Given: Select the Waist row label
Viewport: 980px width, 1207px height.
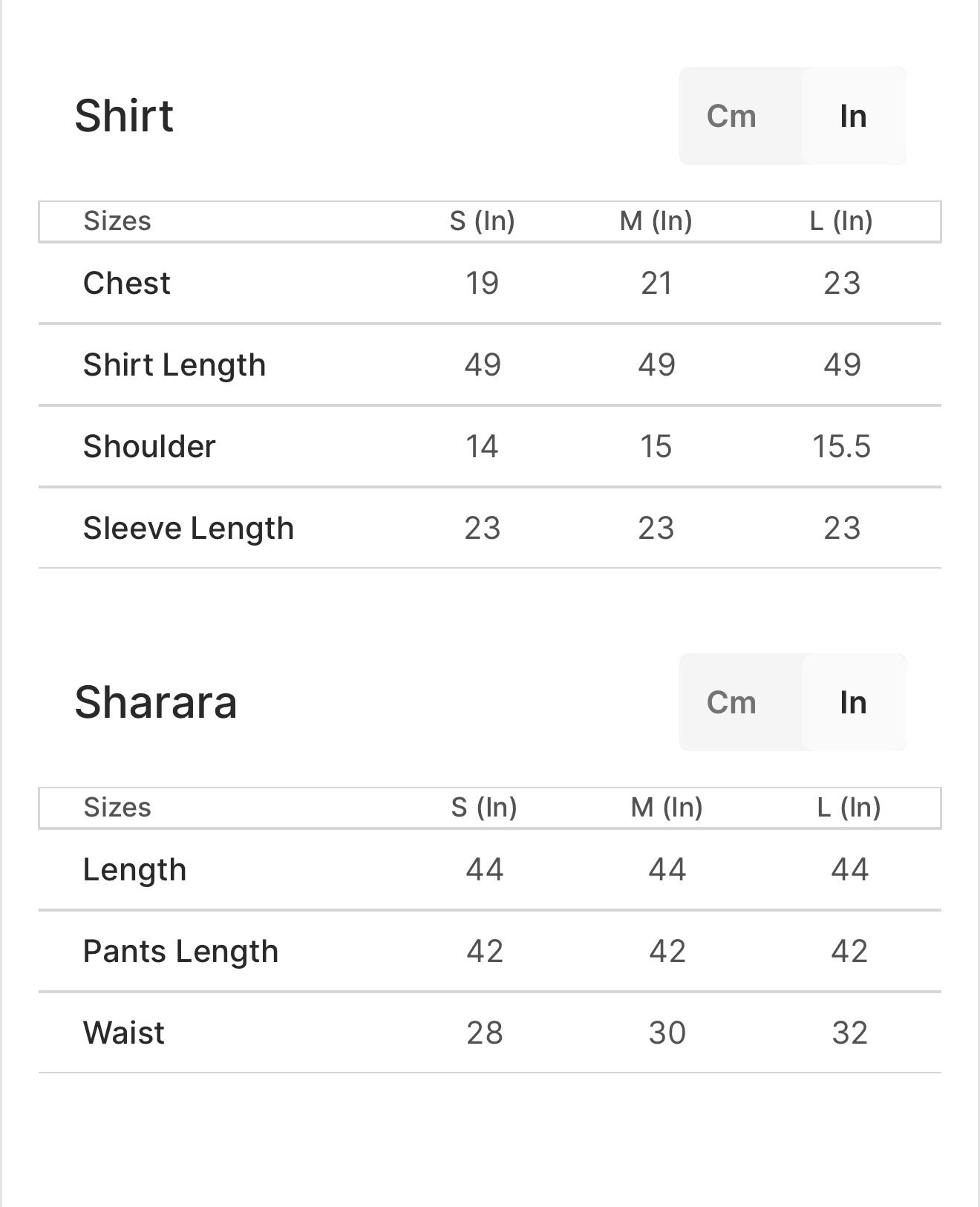Looking at the screenshot, I should pos(124,1033).
